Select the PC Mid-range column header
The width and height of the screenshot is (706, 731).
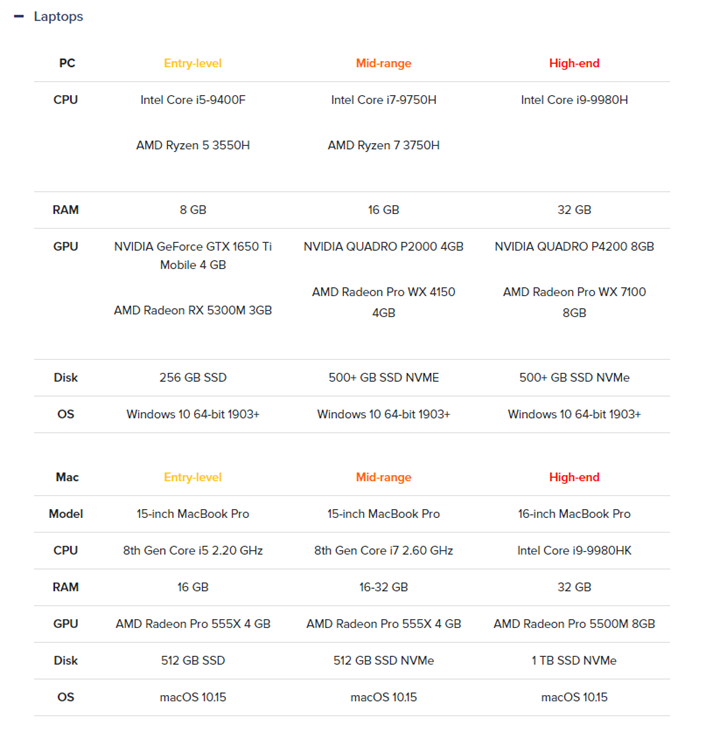coord(383,63)
